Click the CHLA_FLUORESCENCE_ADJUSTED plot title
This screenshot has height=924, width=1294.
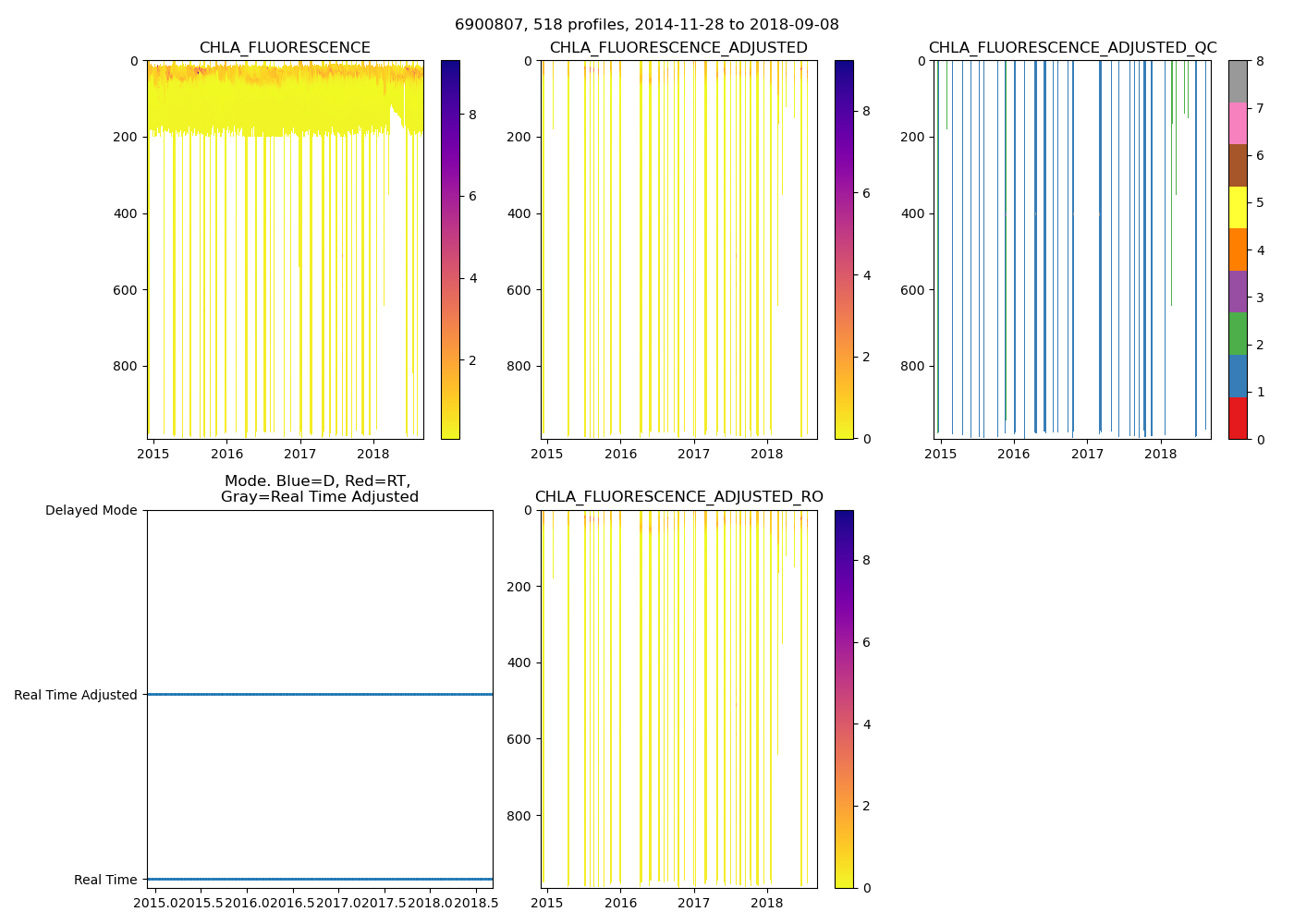tap(678, 48)
